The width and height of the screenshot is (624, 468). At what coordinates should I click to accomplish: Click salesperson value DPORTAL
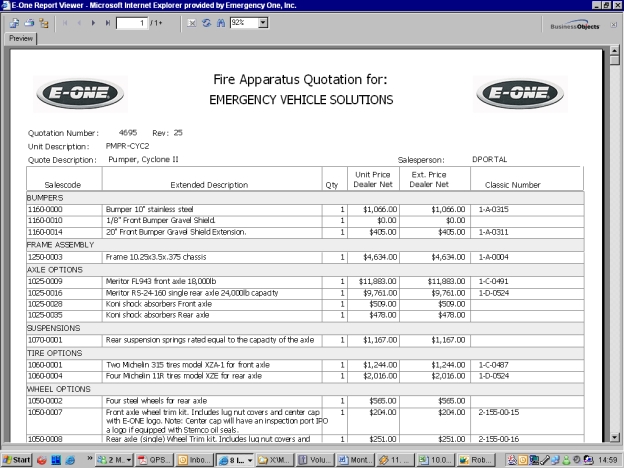tap(489, 159)
